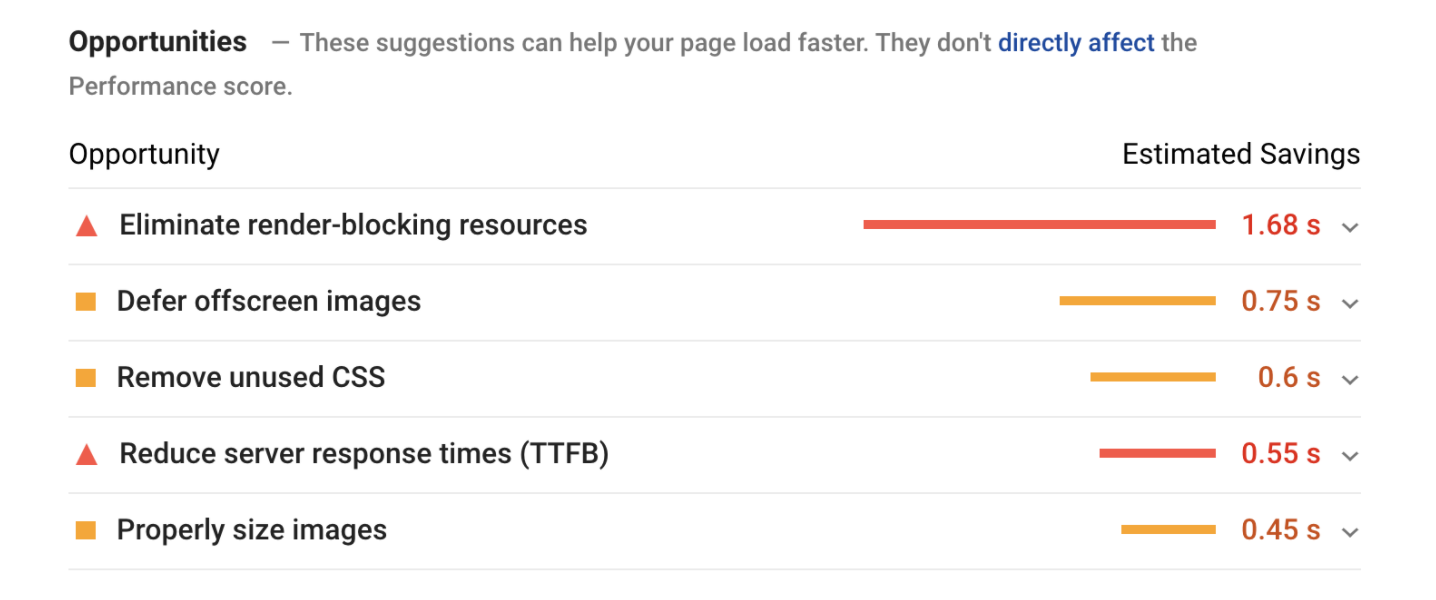Select the Properly size images row label
Screen dimensions: 1436x600
[251, 530]
